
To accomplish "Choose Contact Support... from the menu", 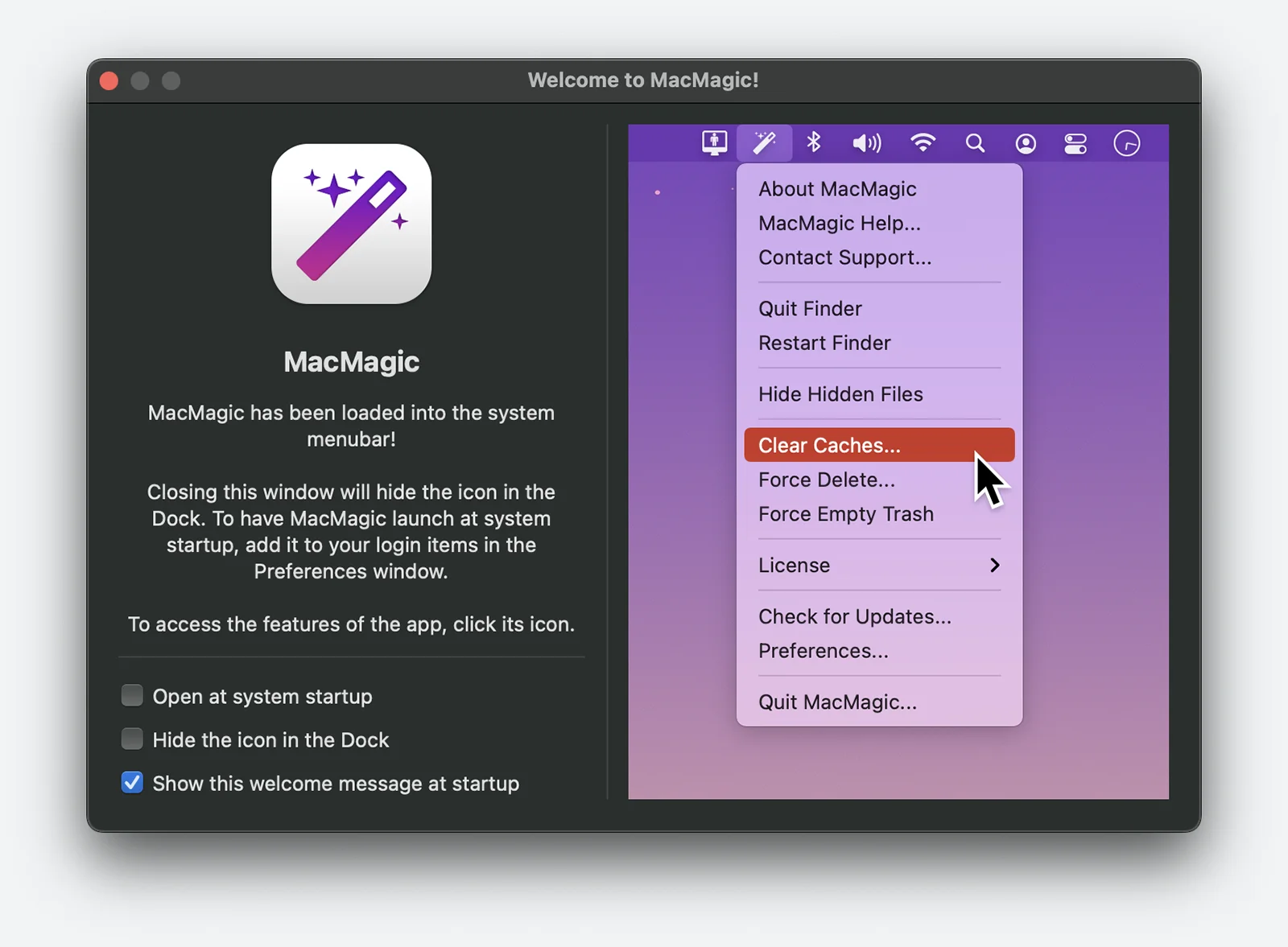I will click(879, 257).
